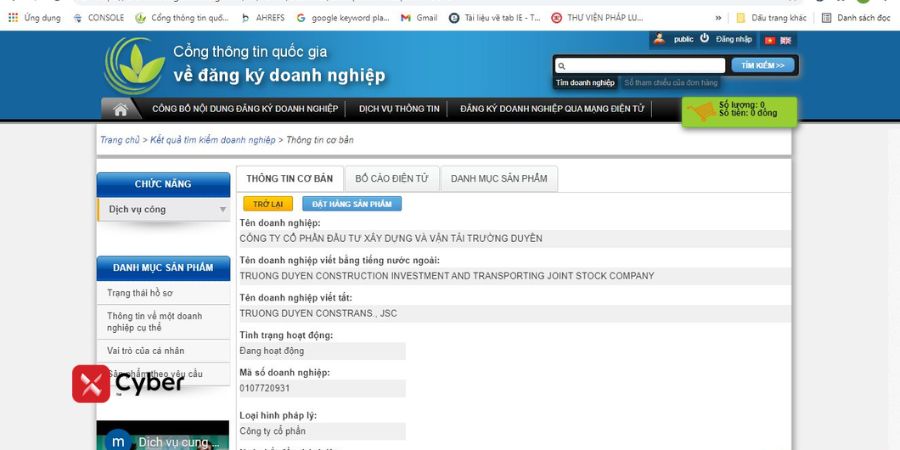Click the TRUONG DUYEN CONSTRUCTION INVESTMENT foreign name
The width and height of the screenshot is (900, 450).
[447, 276]
